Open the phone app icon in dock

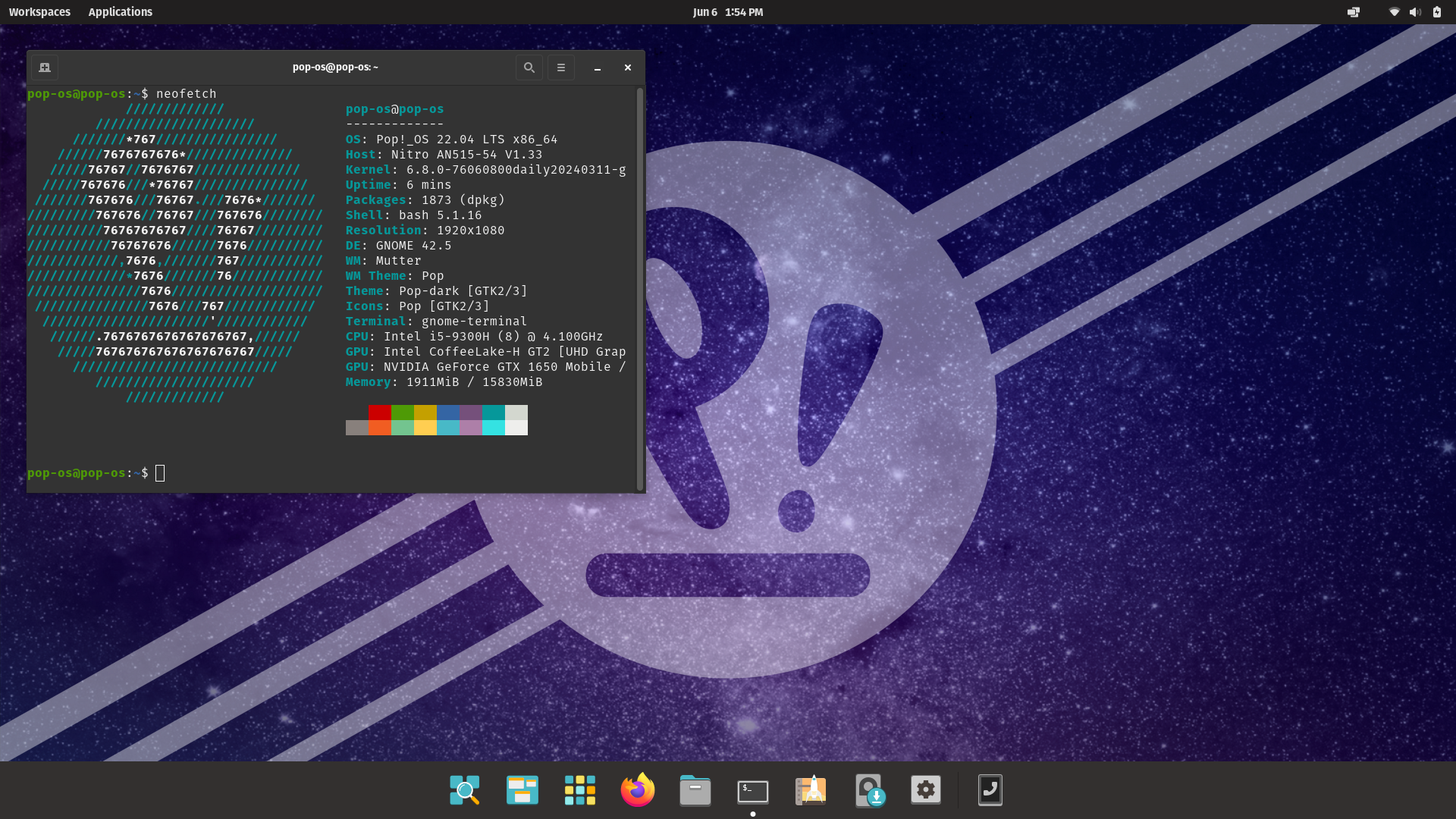[x=990, y=790]
